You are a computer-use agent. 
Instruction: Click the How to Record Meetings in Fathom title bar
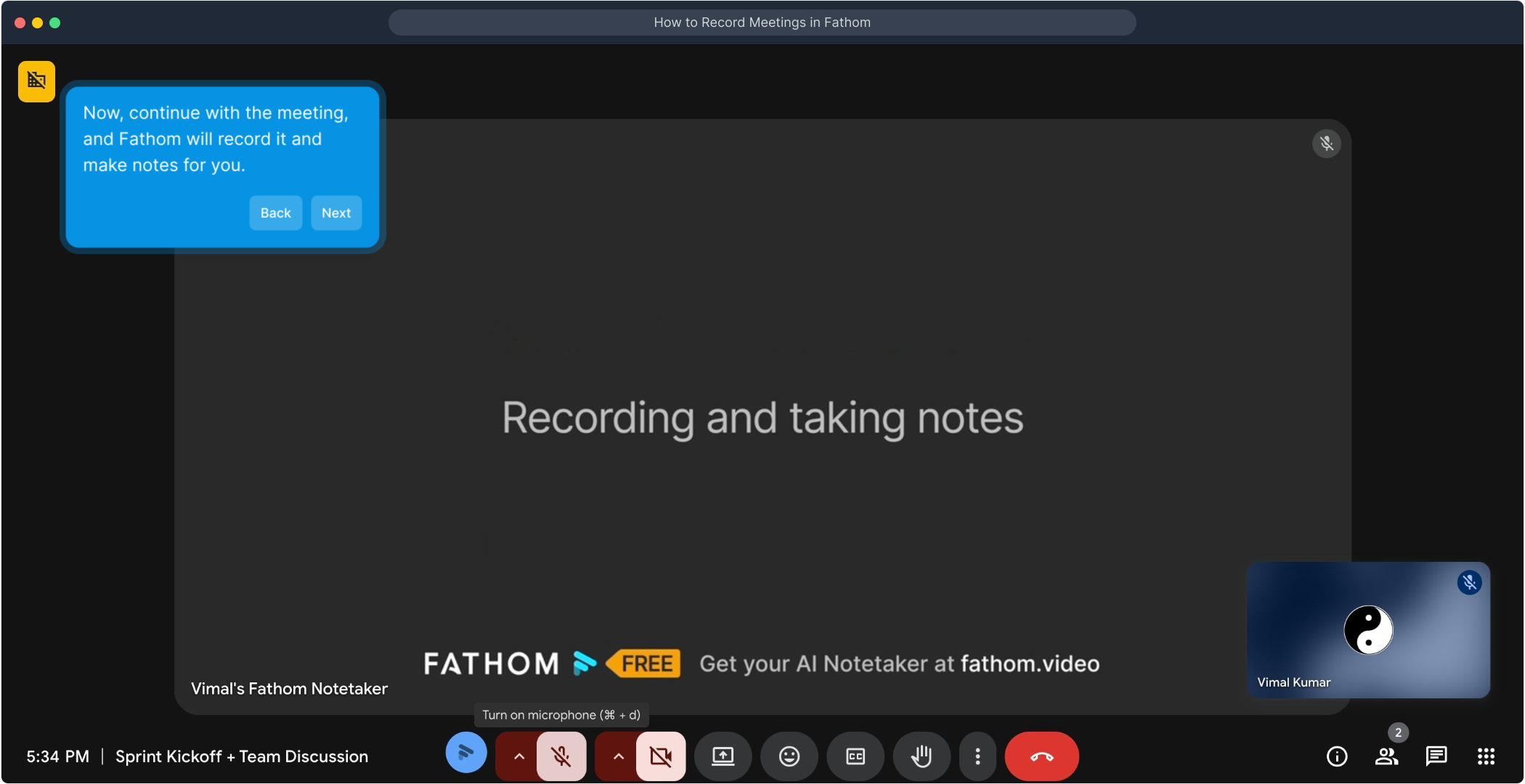(x=762, y=23)
